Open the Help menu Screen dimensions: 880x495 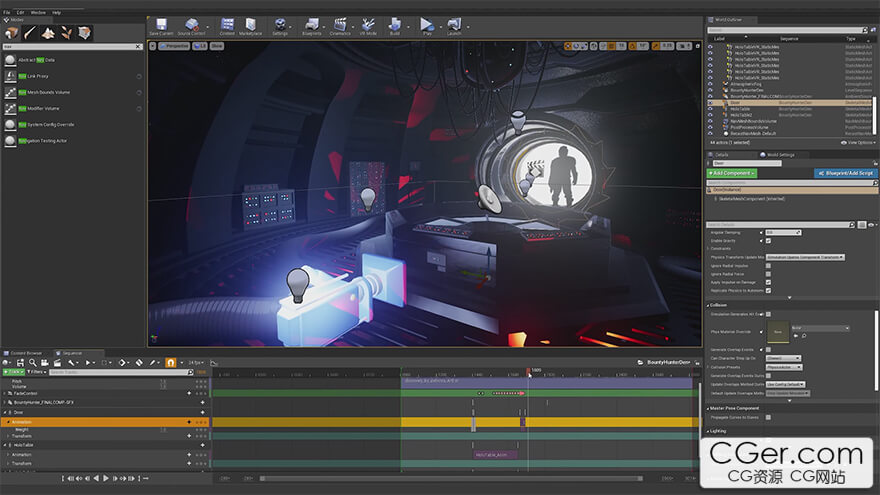(57, 12)
